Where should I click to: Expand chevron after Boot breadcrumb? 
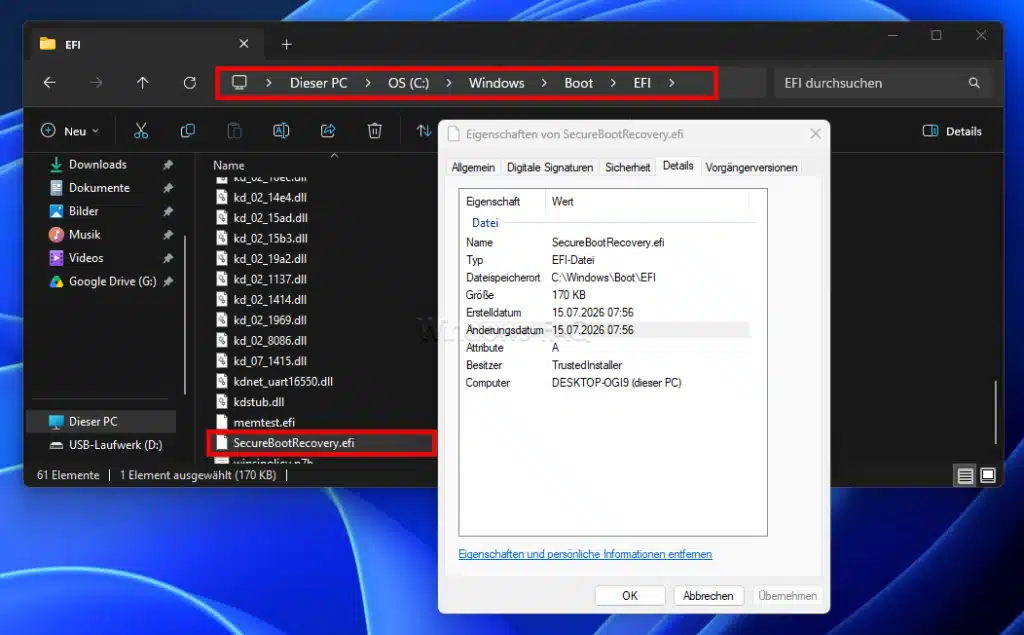tap(613, 83)
